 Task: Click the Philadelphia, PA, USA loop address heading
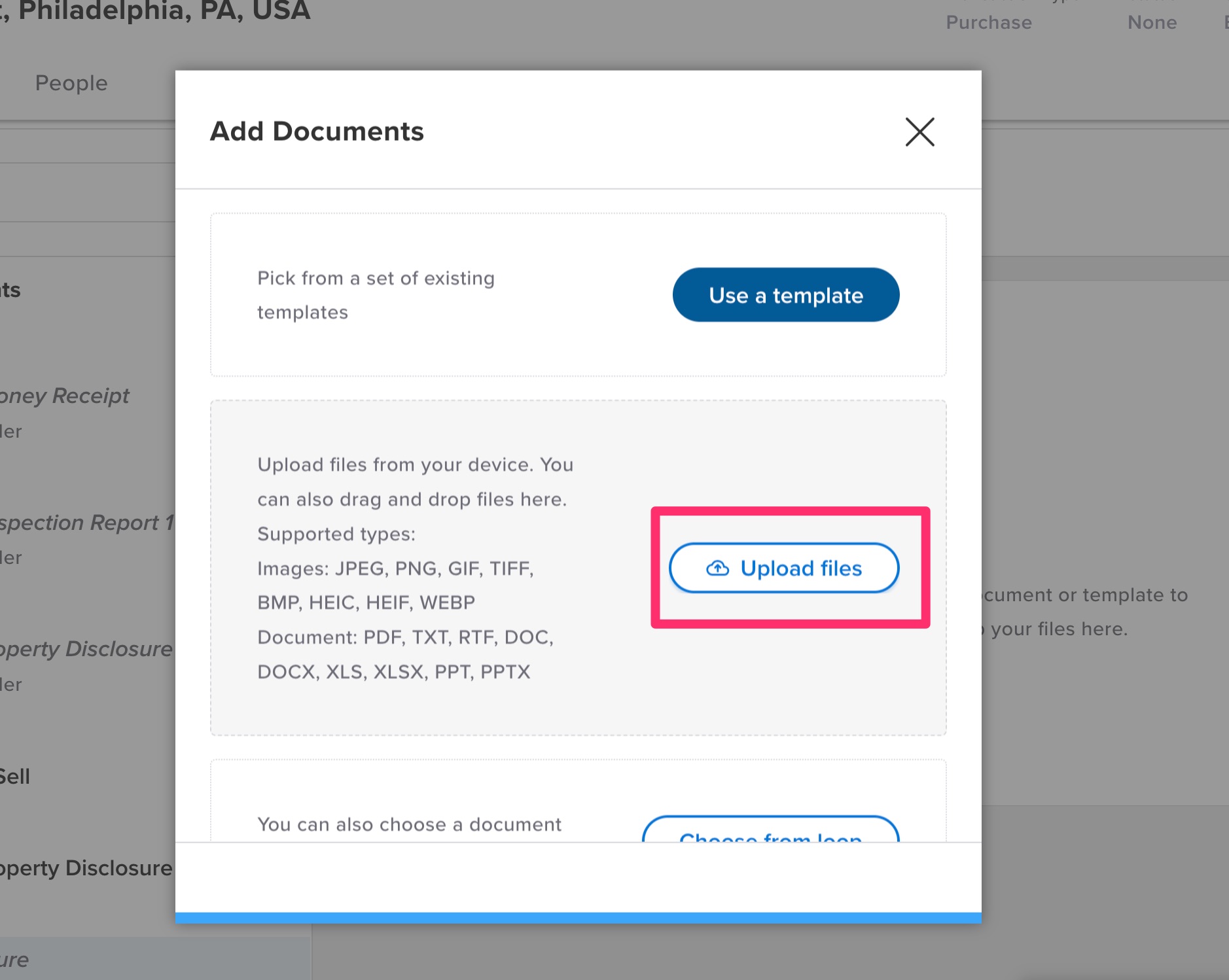pos(156,11)
